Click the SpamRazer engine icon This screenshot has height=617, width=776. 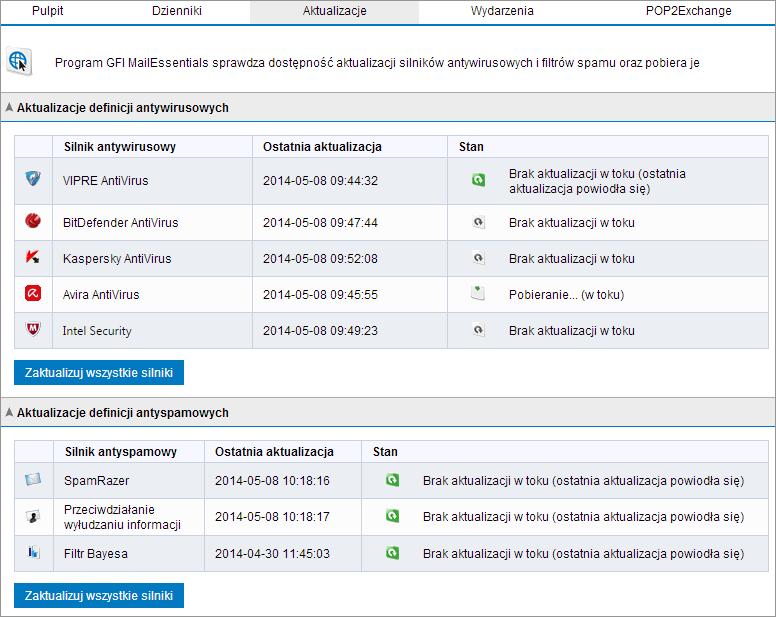tap(33, 479)
